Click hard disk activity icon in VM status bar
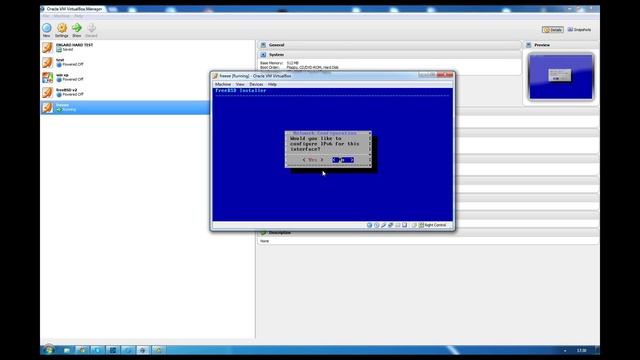Viewport: 640px width, 360px height. click(x=369, y=225)
